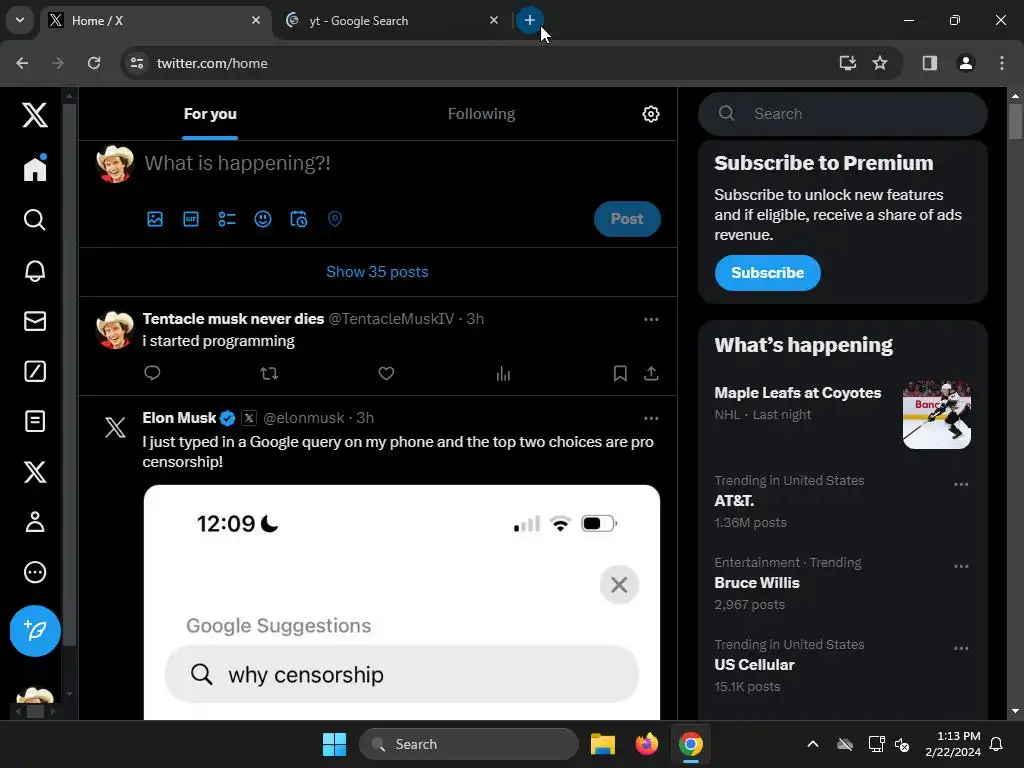
Task: Open the tab search dropdown arrow
Action: coord(20,20)
